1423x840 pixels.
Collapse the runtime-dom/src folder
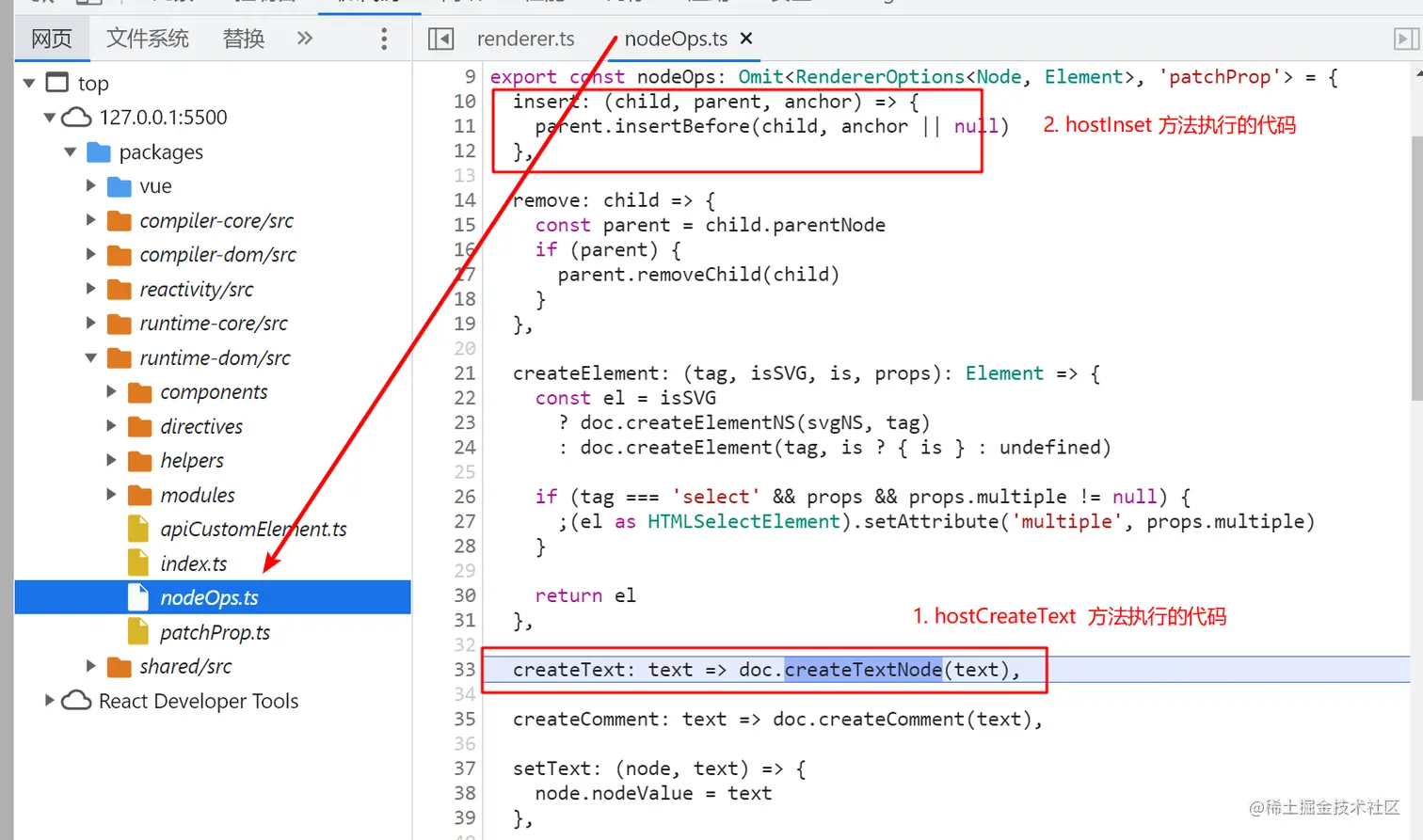[x=91, y=357]
